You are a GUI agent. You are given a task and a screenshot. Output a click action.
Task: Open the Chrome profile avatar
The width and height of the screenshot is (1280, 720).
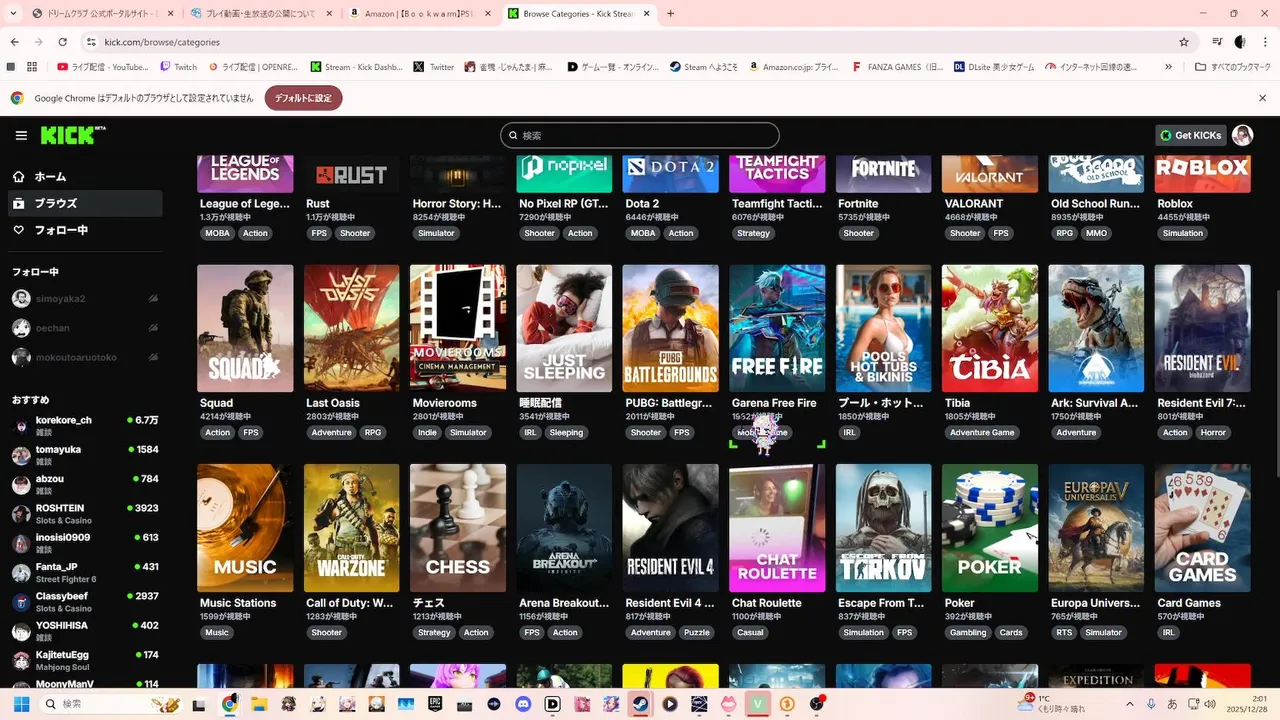(x=1240, y=42)
